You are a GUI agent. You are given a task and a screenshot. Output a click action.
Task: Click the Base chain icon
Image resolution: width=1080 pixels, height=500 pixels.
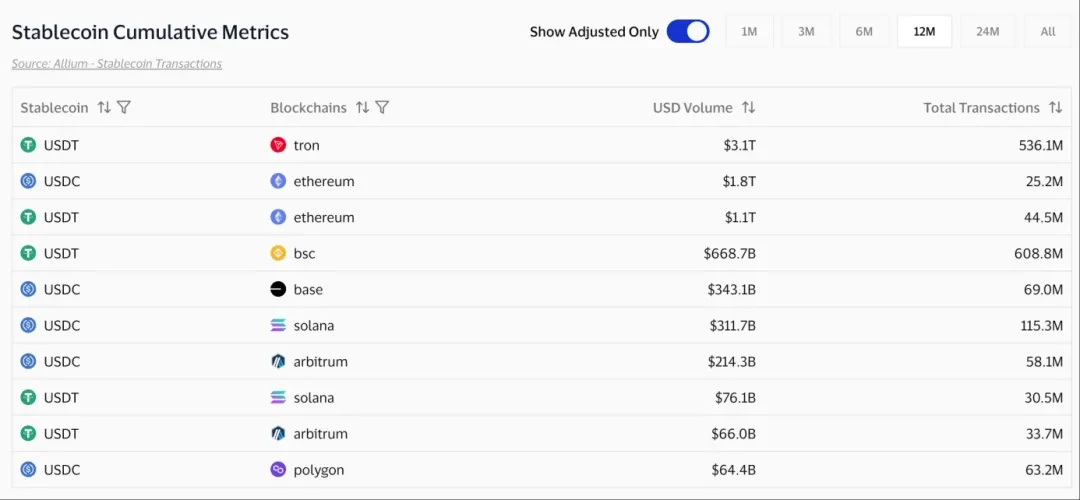pos(278,289)
